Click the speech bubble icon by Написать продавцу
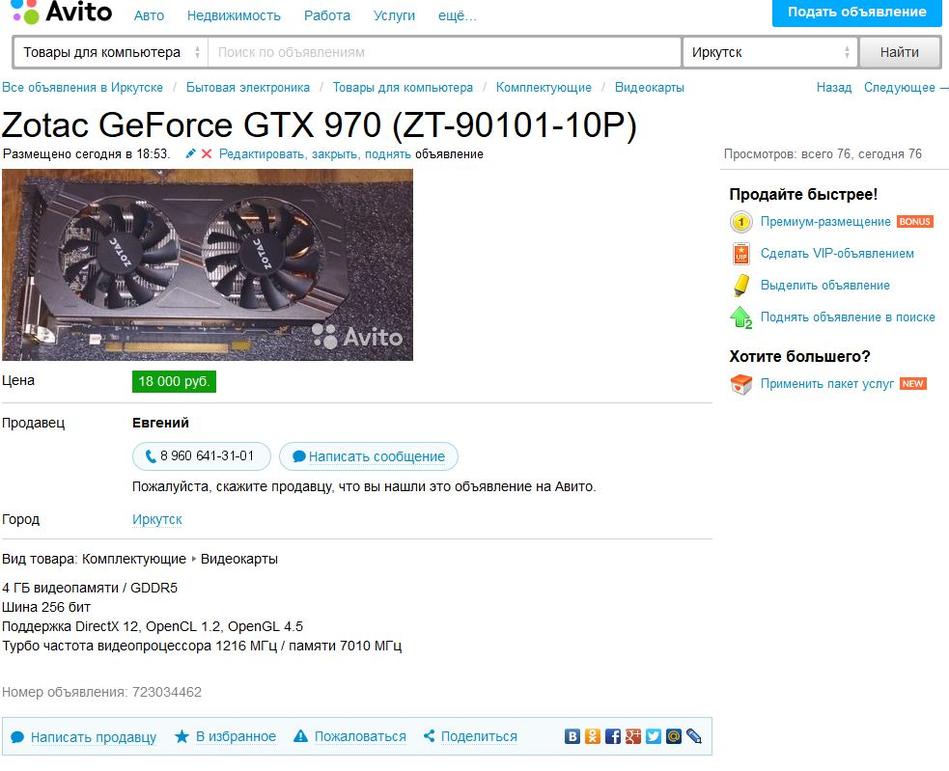 click(18, 737)
